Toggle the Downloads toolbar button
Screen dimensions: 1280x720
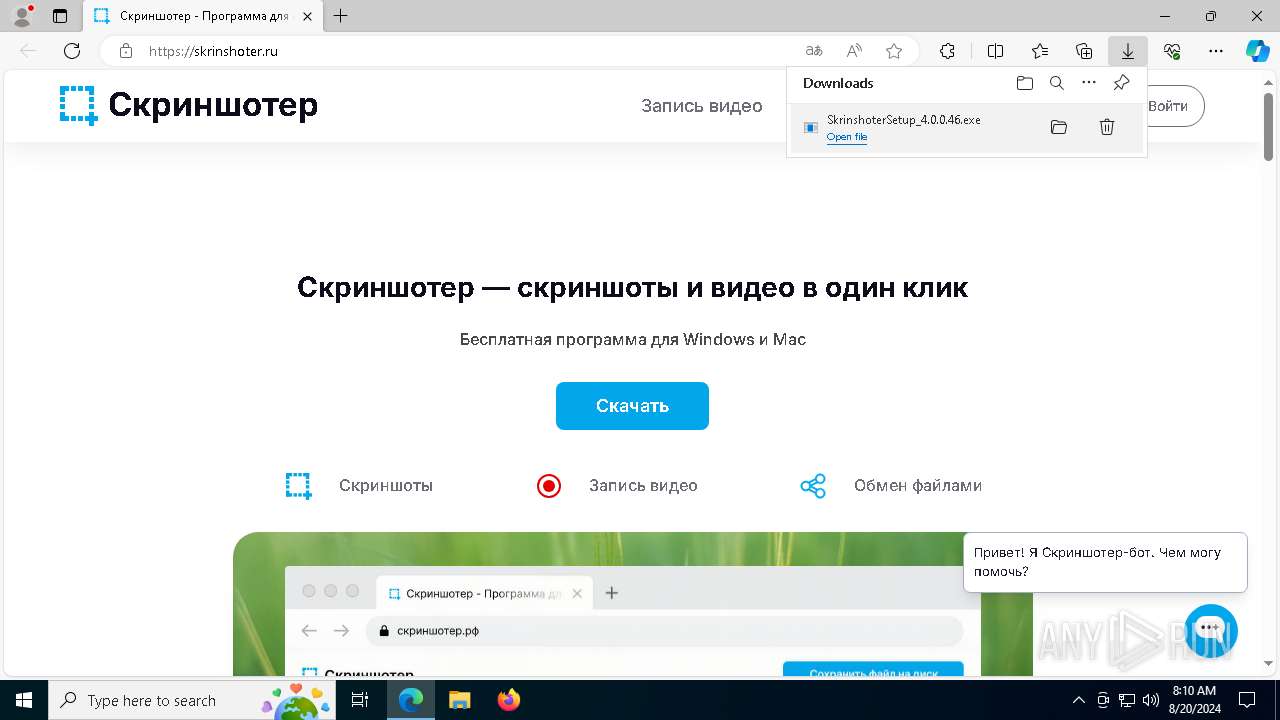[1128, 51]
